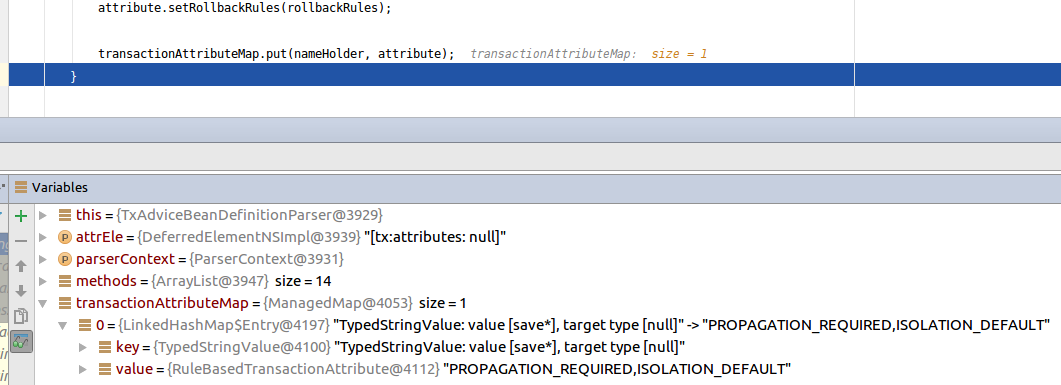Select the Variables tab title
Image resolution: width=1061 pixels, height=385 pixels.
(x=60, y=187)
